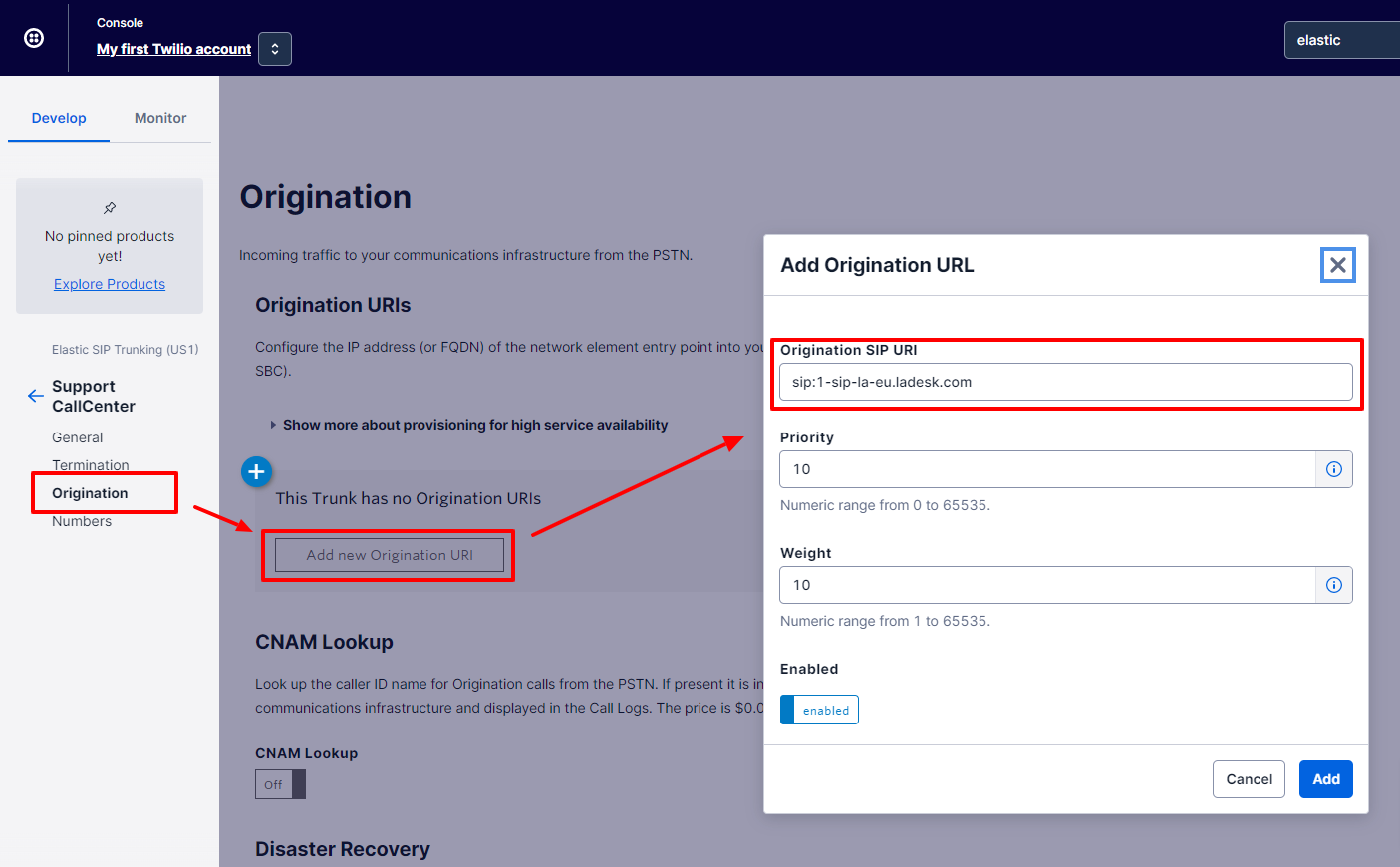Image resolution: width=1400 pixels, height=867 pixels.
Task: Follow the Explore Products link
Action: tap(110, 284)
